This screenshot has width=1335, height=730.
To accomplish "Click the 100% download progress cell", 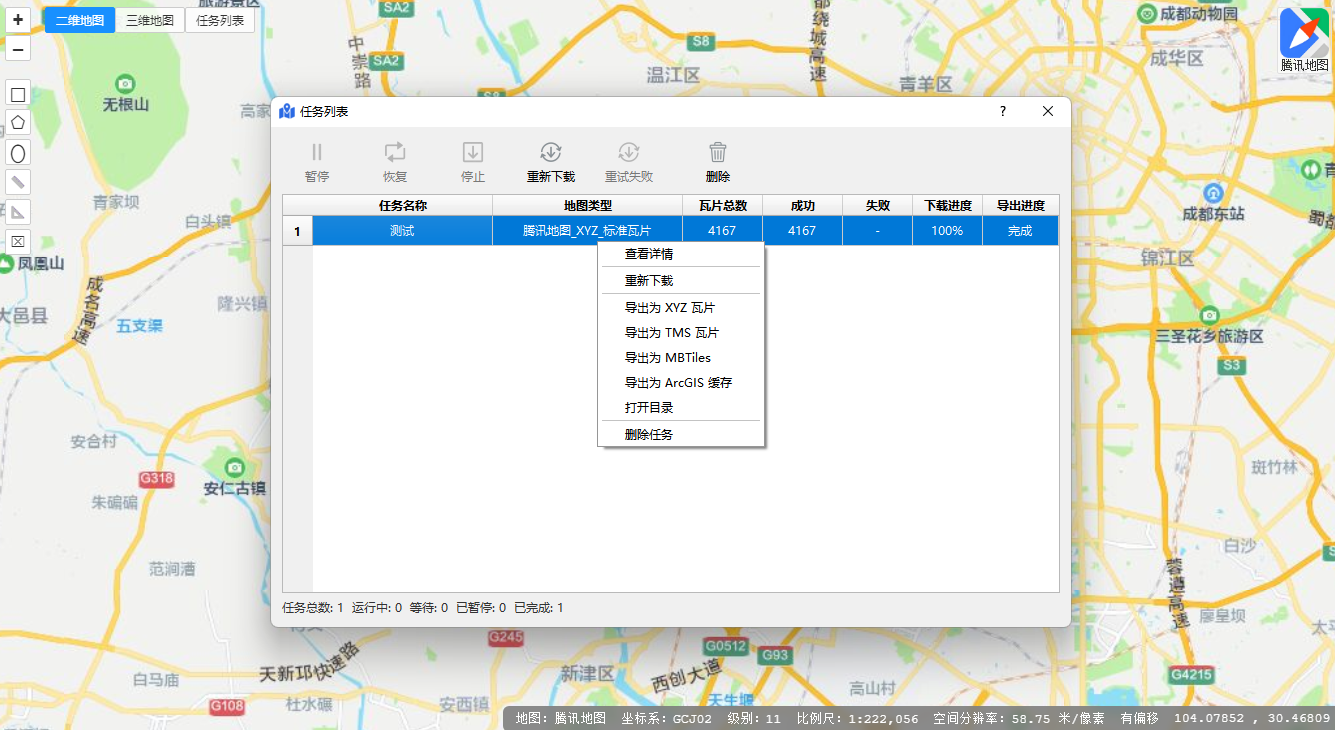I will tap(947, 231).
